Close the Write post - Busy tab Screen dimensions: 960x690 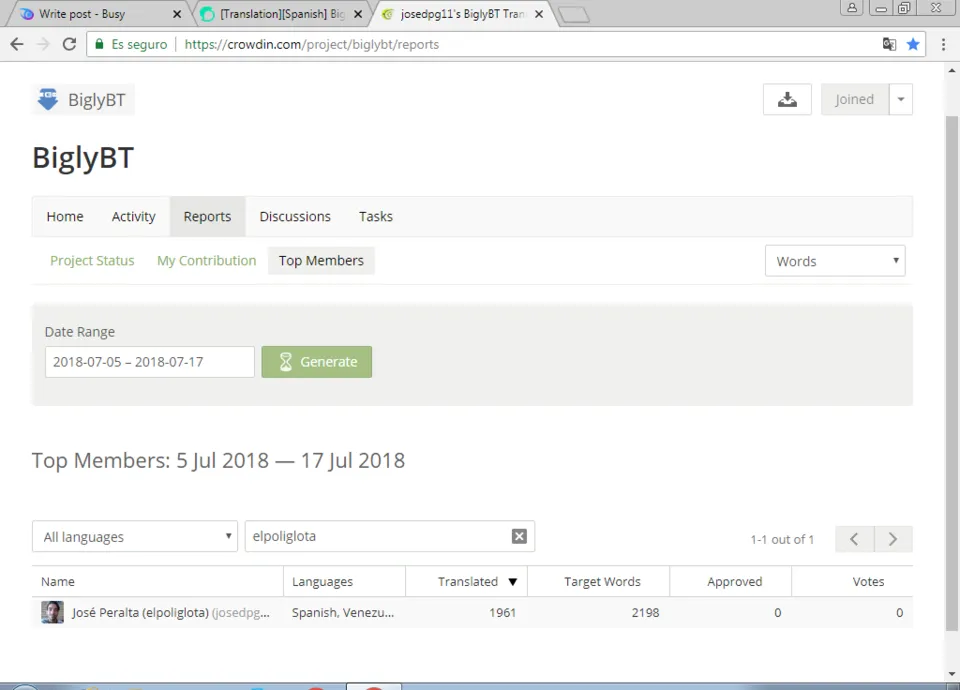(177, 14)
